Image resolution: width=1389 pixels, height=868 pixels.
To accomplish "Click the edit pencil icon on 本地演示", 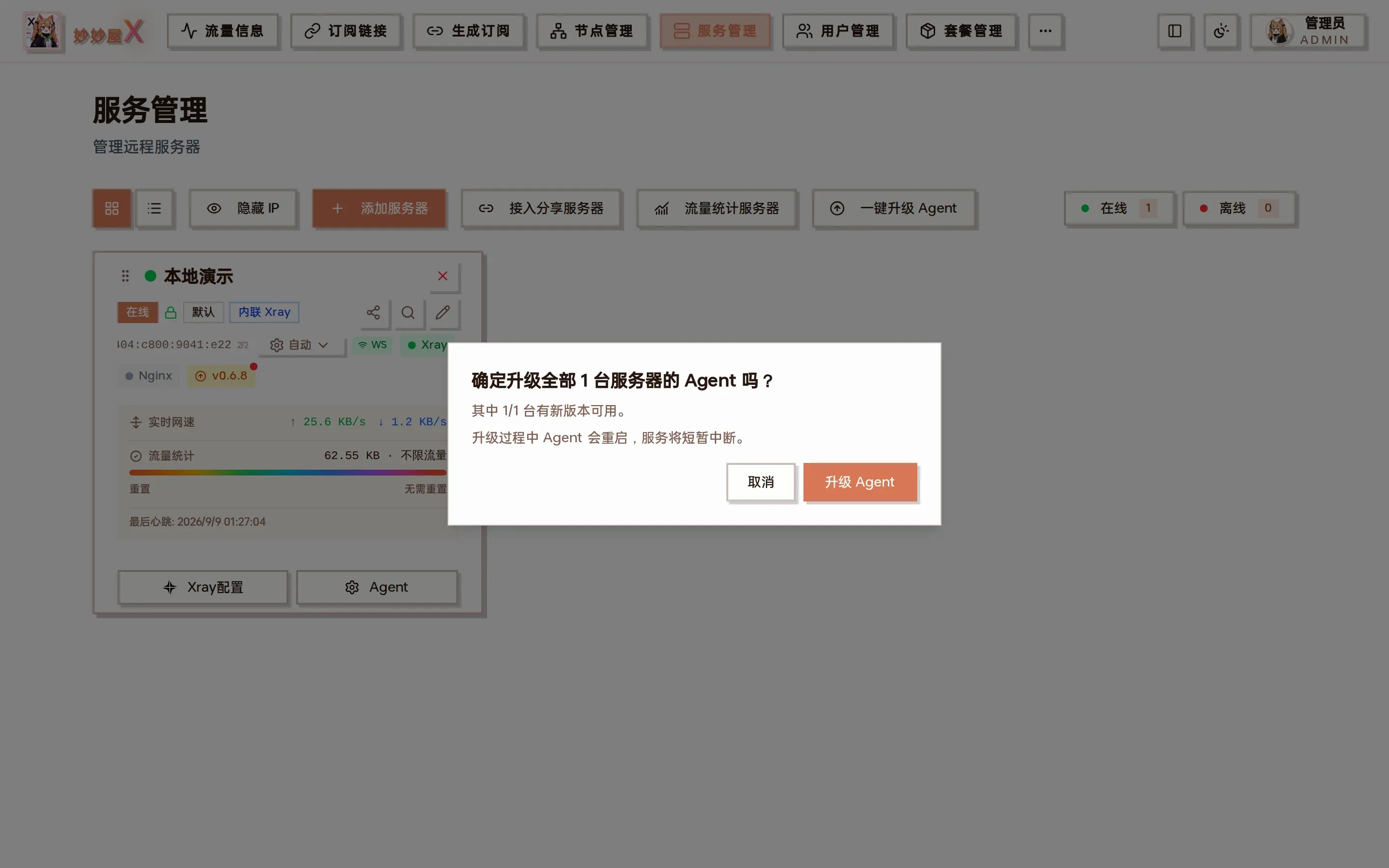I will point(443,312).
